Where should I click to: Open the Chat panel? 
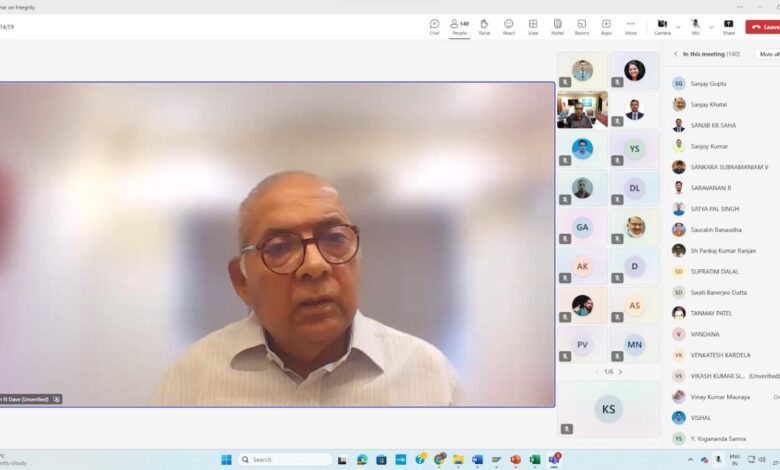[x=434, y=25]
